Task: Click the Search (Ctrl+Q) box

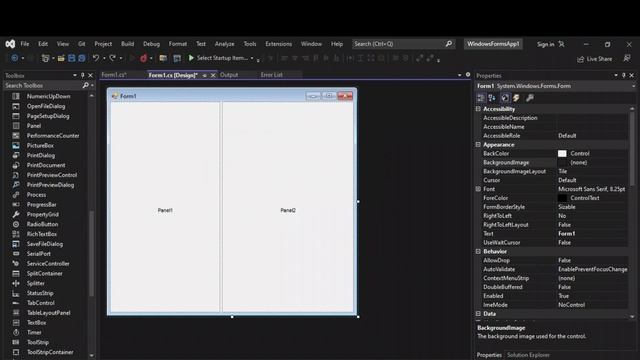Action: point(403,44)
